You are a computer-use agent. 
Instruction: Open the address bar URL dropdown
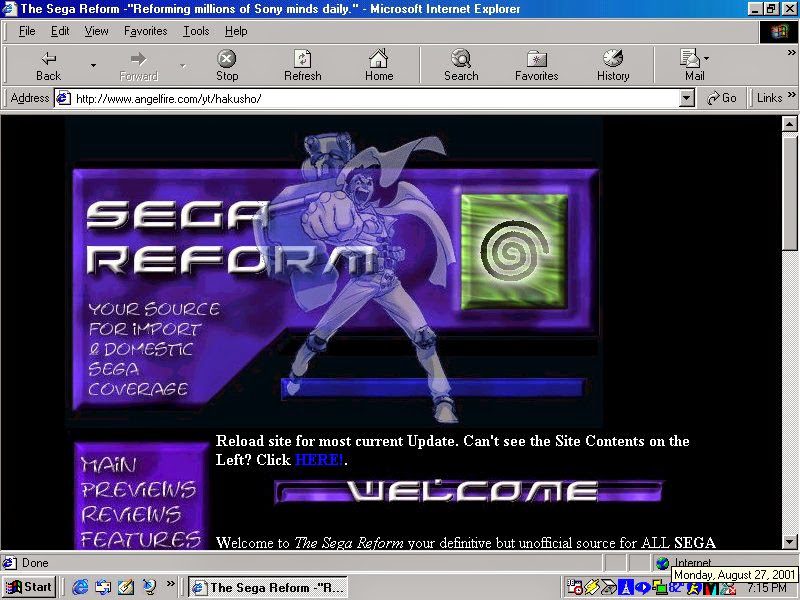(686, 98)
